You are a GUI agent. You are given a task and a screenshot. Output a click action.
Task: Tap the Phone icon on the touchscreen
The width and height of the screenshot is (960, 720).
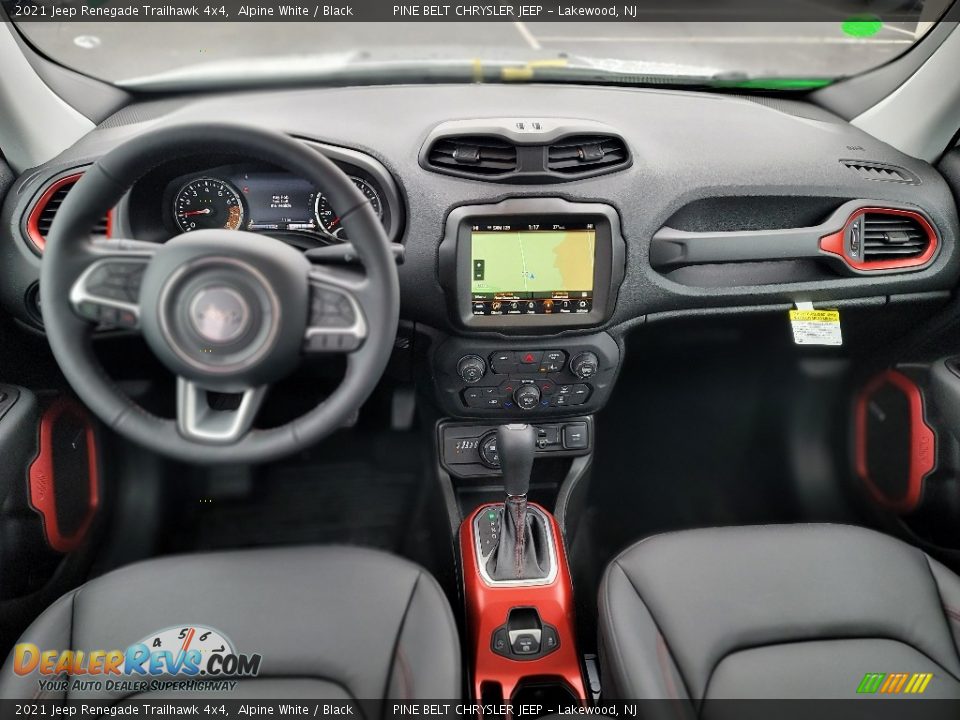(565, 306)
